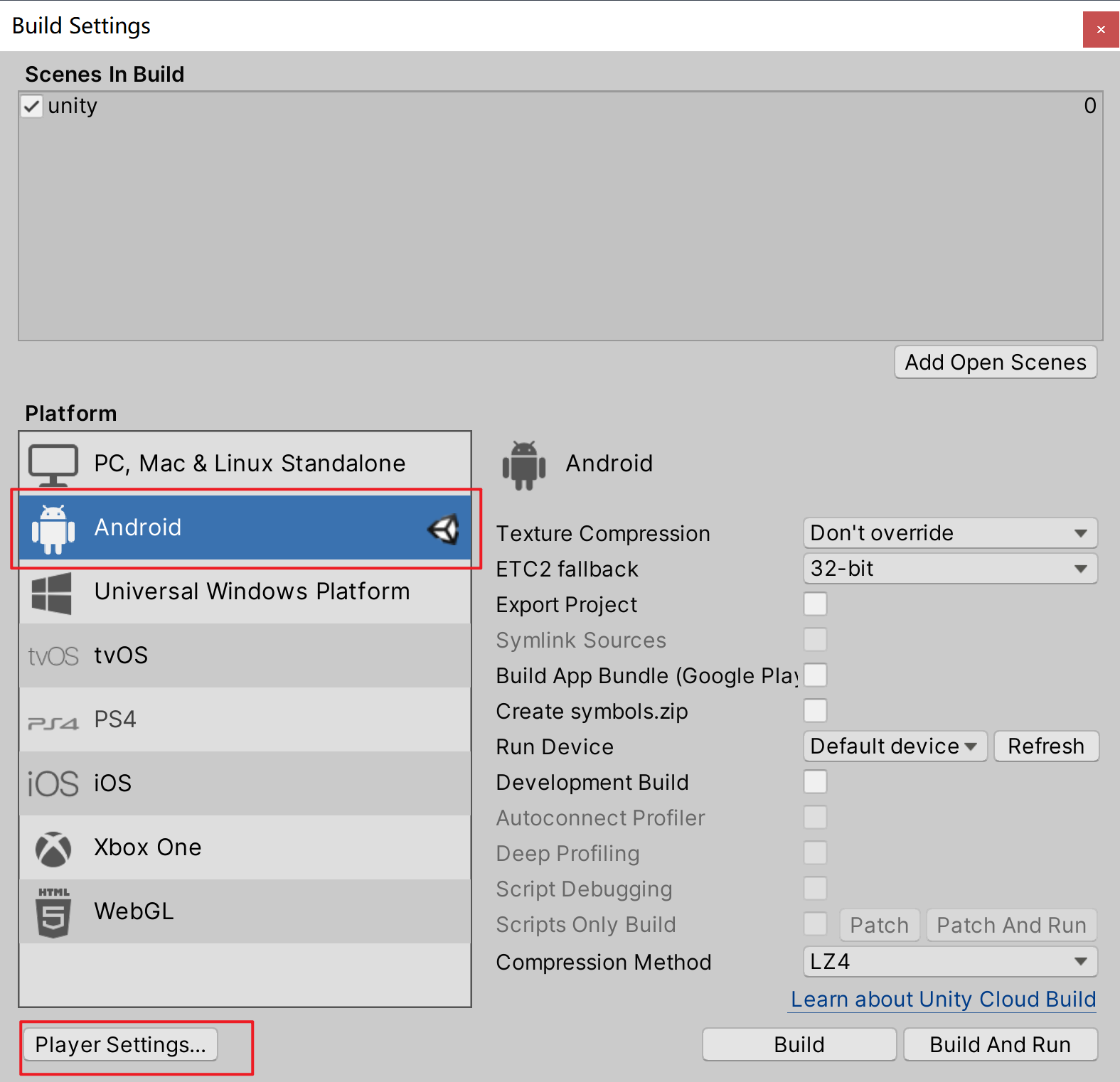This screenshot has height=1082, width=1120.
Task: Click the Xbox One logo icon
Action: (53, 849)
